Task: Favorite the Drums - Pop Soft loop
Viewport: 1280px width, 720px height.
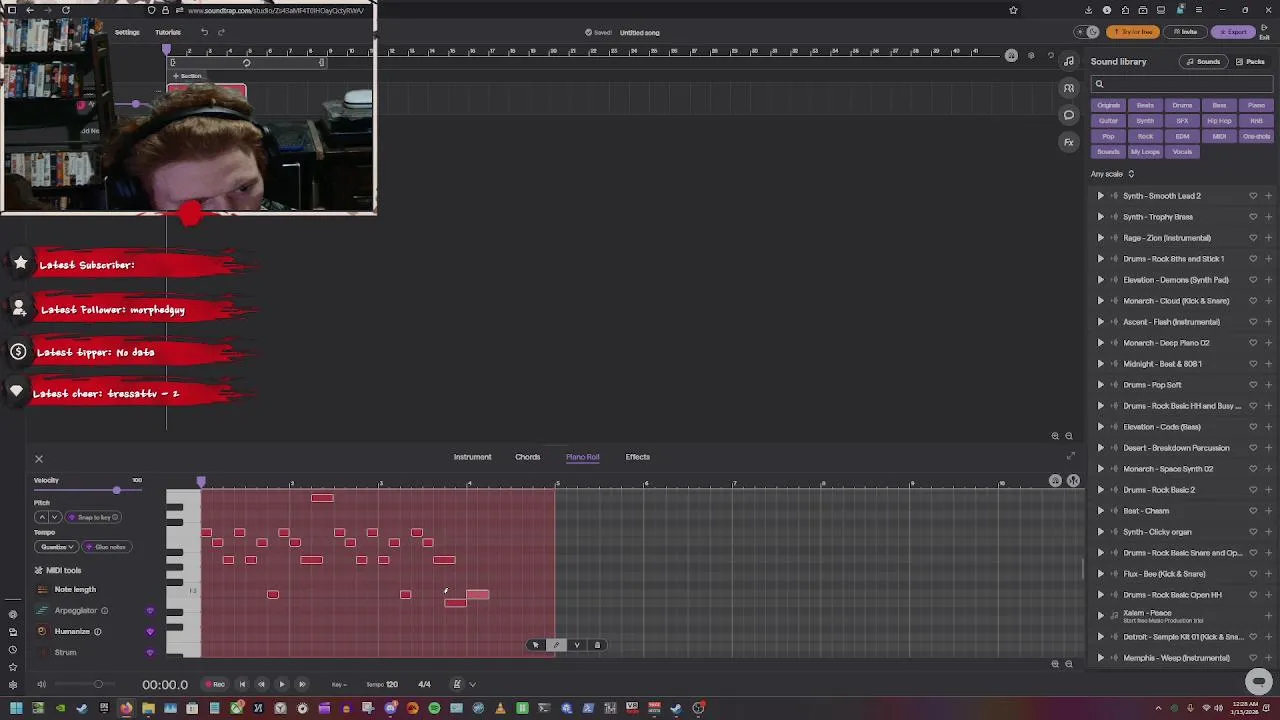Action: pos(1253,385)
